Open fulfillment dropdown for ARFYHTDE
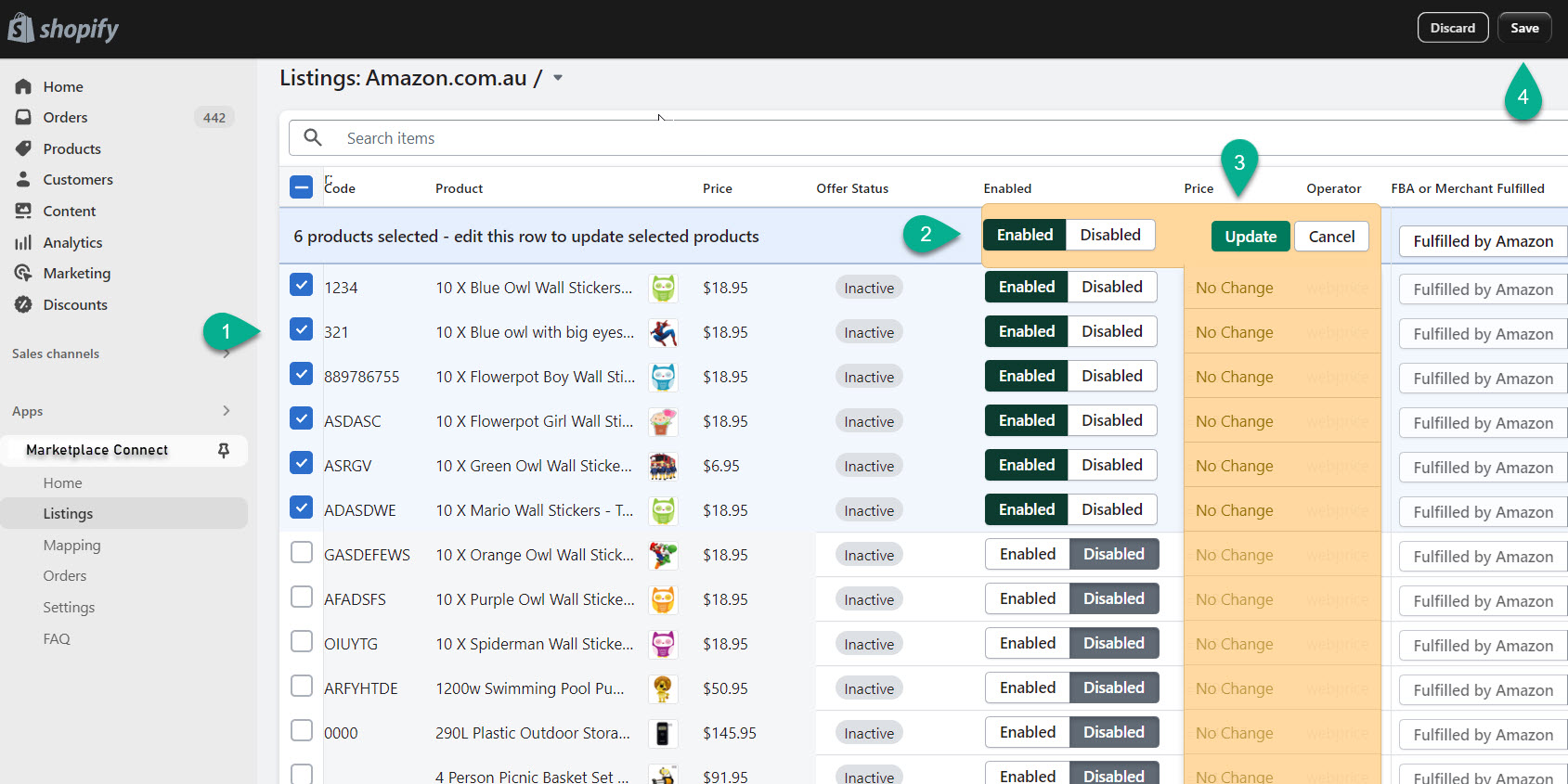1568x784 pixels. coord(1483,690)
